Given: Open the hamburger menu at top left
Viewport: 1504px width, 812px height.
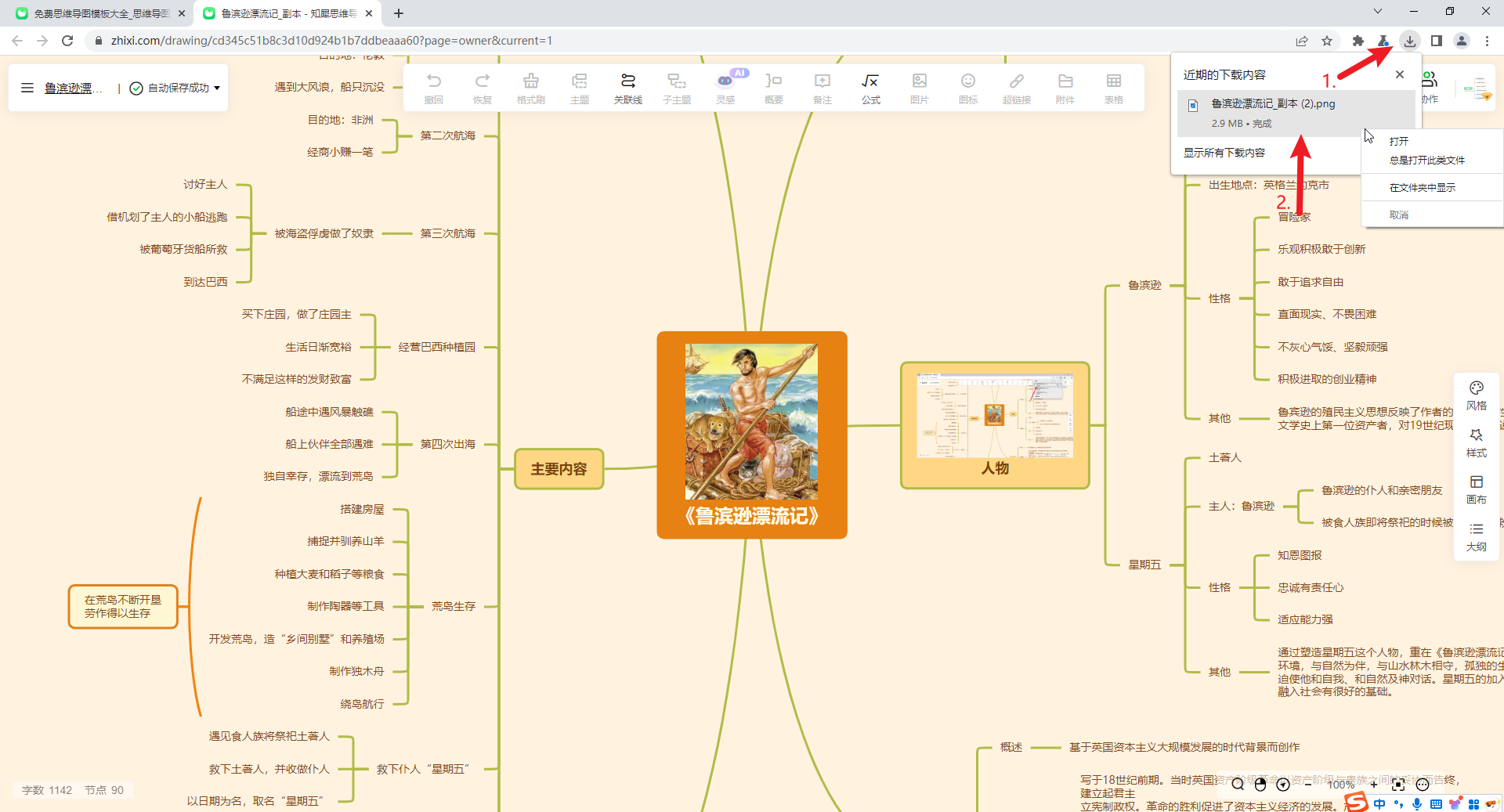Looking at the screenshot, I should click(x=27, y=88).
